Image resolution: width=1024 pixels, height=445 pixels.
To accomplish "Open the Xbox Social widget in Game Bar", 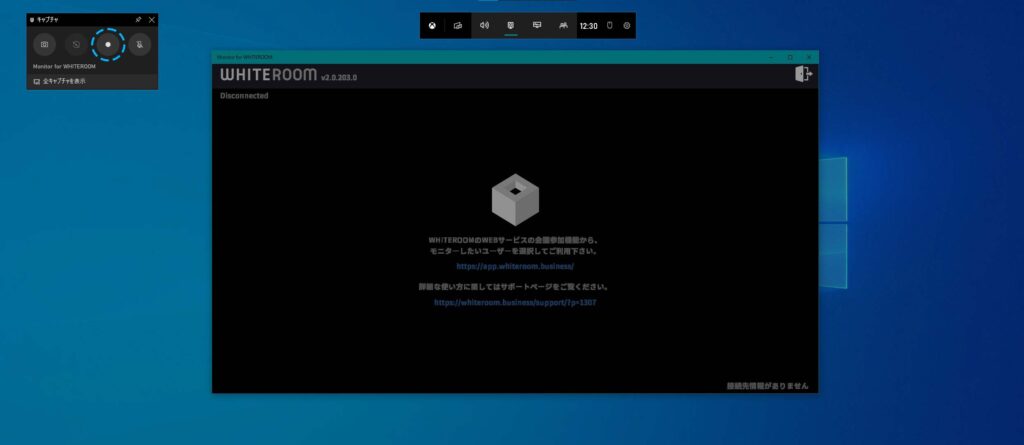I will (563, 25).
